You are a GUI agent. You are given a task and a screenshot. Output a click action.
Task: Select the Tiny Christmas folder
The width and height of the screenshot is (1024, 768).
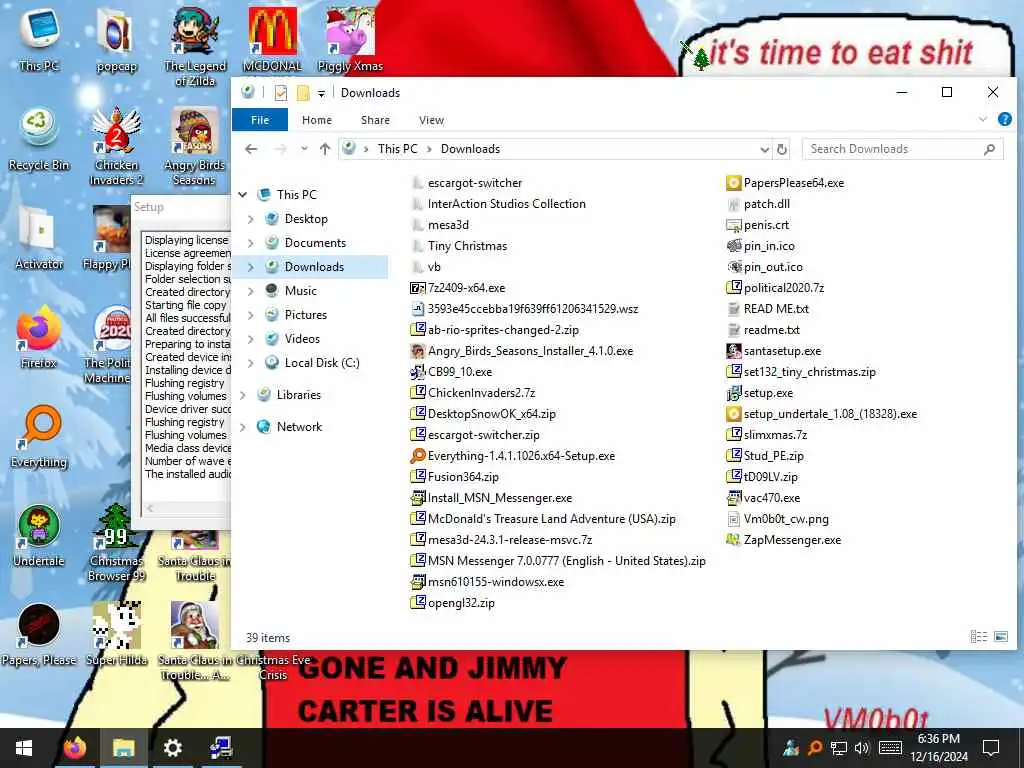460,246
